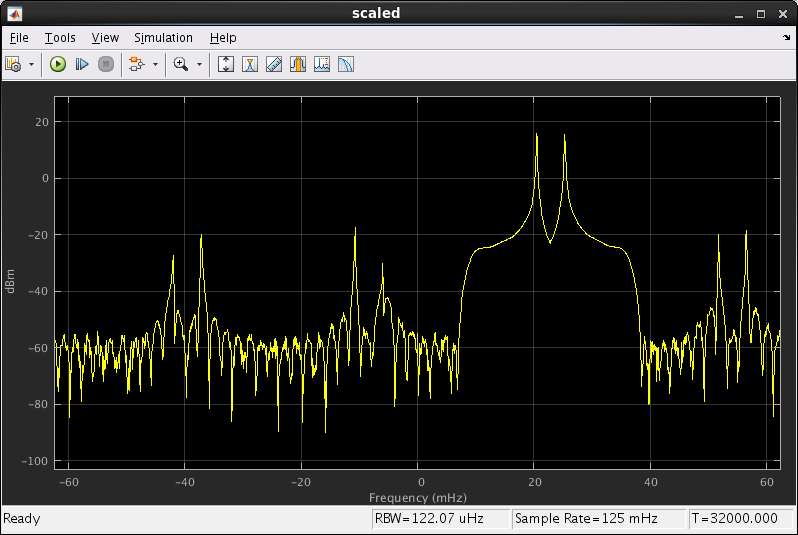
Task: Toggle the Channel Measurements panel
Action: click(298, 64)
